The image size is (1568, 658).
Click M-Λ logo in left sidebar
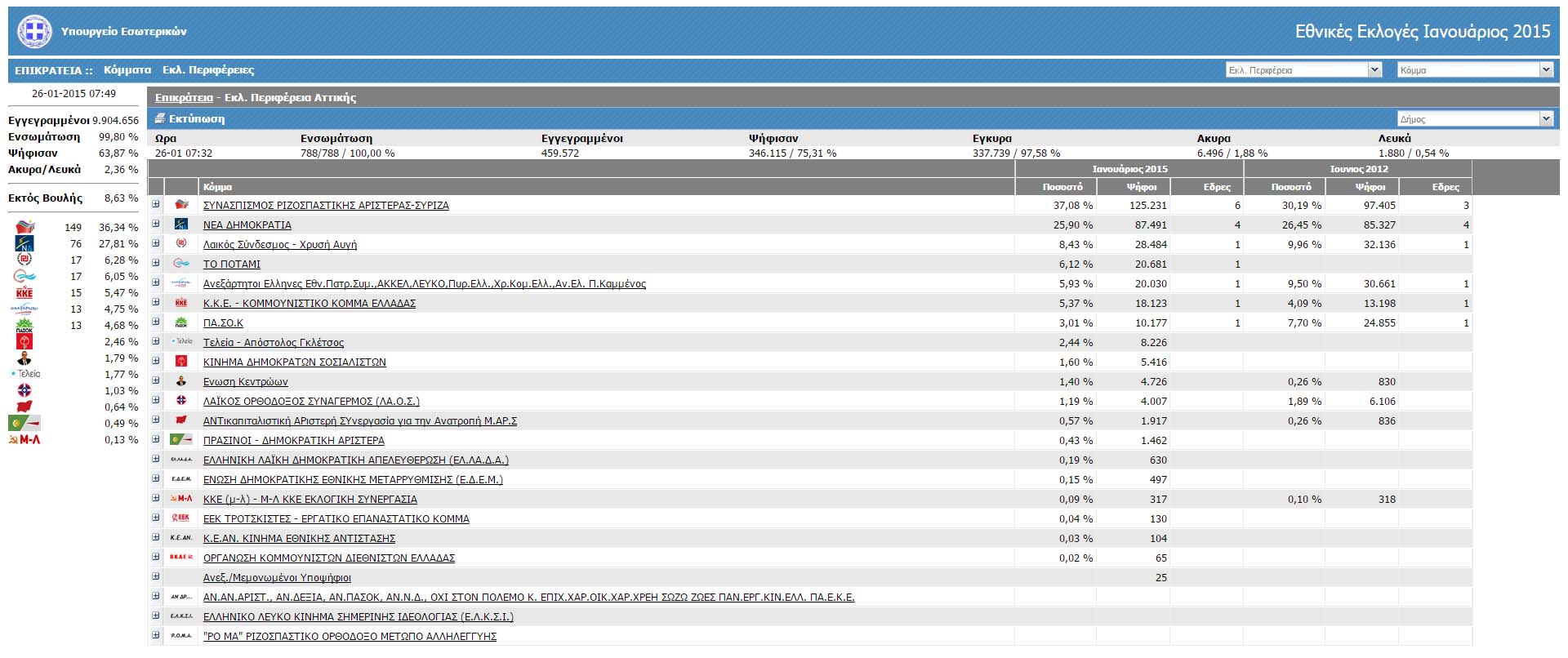24,439
